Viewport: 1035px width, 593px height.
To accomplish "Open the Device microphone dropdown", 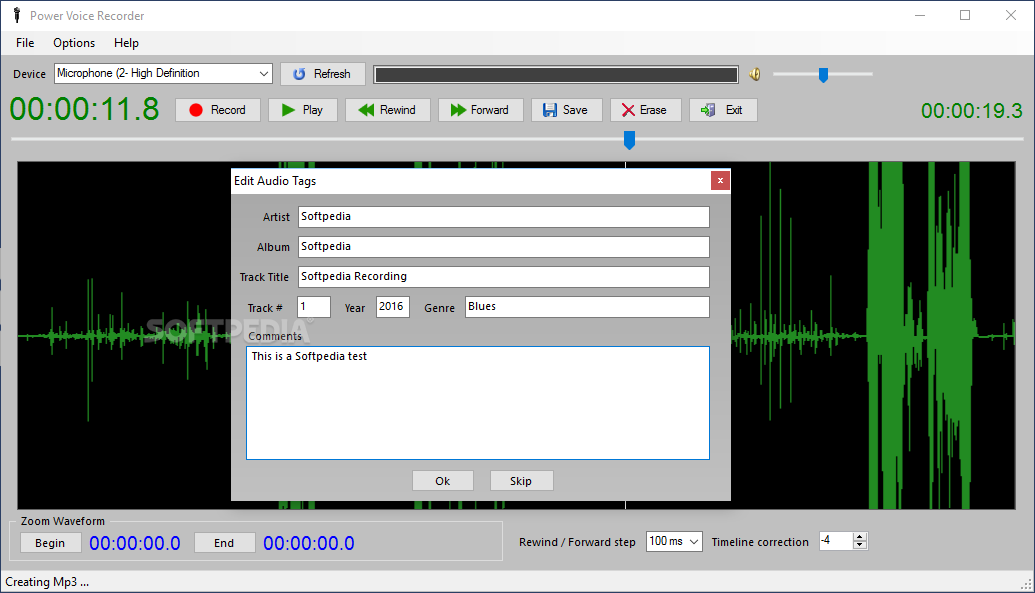I will tap(163, 73).
